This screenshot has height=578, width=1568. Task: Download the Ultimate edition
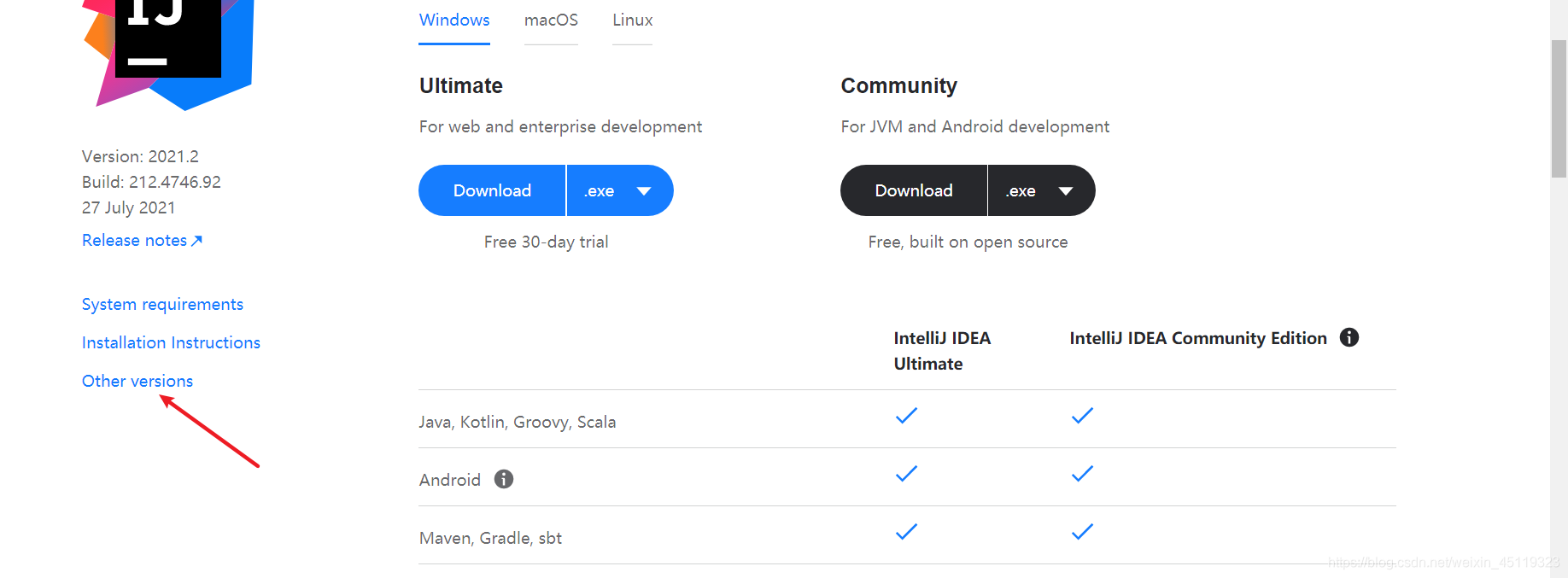click(x=492, y=190)
